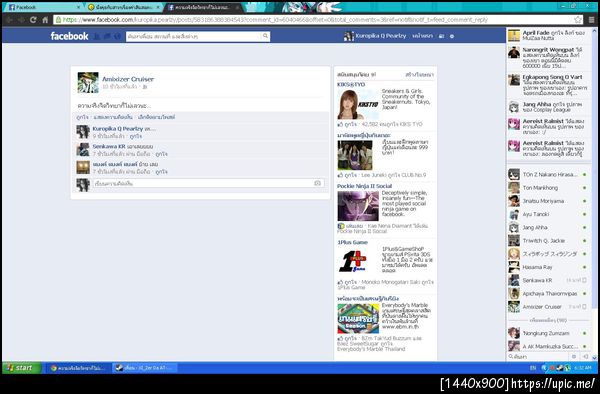Click the search magnifier icon

265,36
